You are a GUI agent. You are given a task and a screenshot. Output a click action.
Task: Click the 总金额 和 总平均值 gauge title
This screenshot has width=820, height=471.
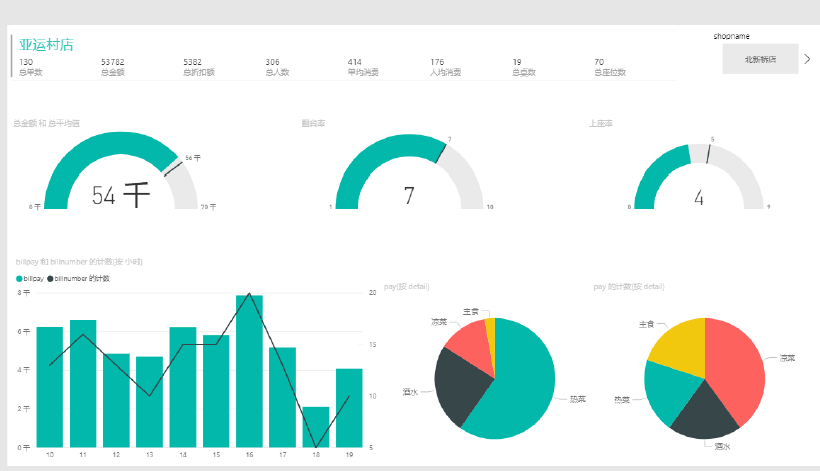tap(47, 123)
